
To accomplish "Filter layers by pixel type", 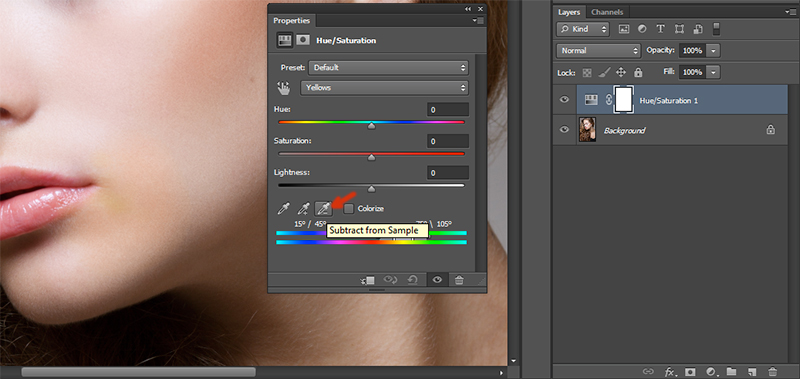I will (x=624, y=29).
